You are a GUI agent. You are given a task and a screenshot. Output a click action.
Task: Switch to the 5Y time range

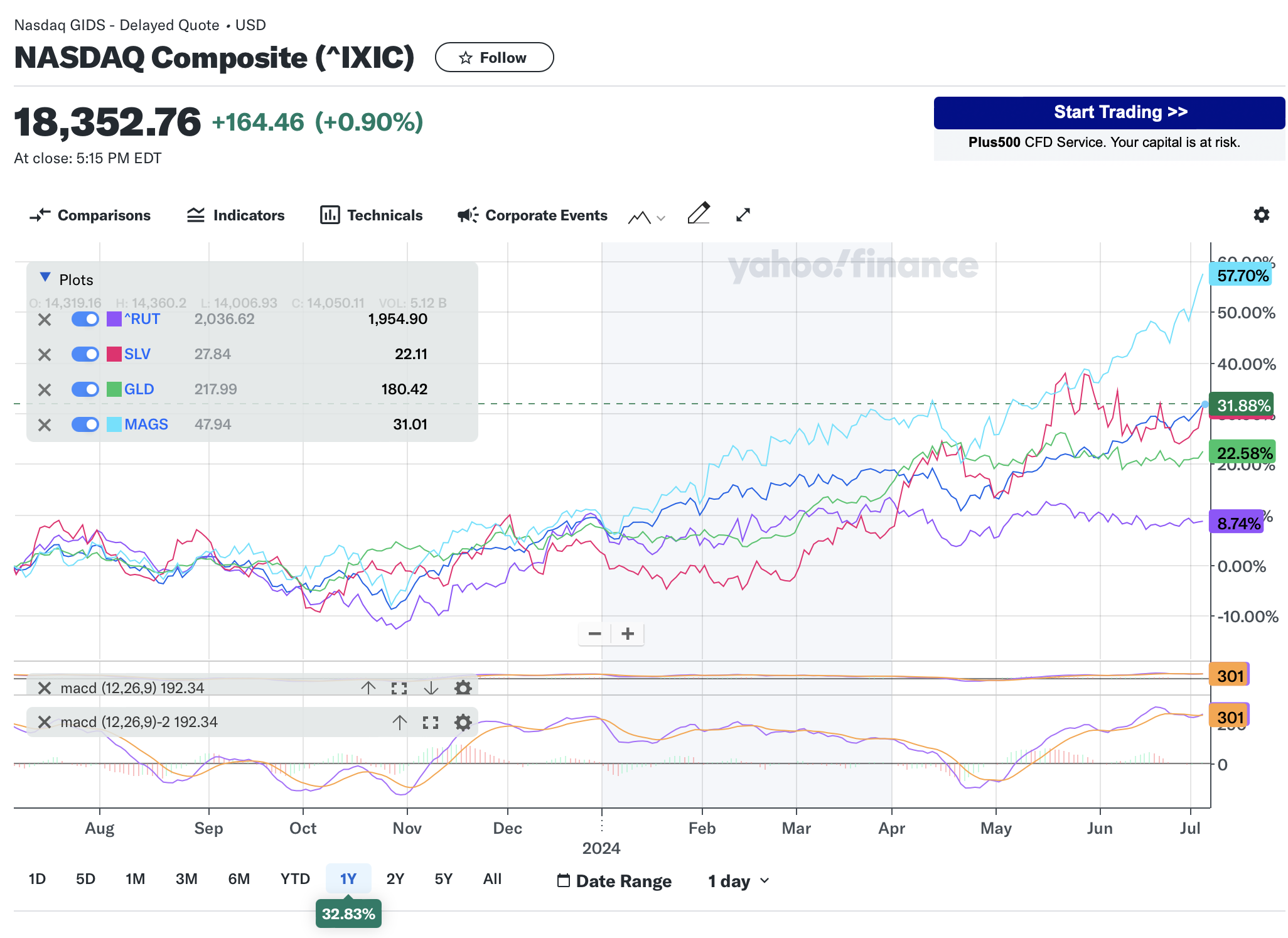[443, 879]
